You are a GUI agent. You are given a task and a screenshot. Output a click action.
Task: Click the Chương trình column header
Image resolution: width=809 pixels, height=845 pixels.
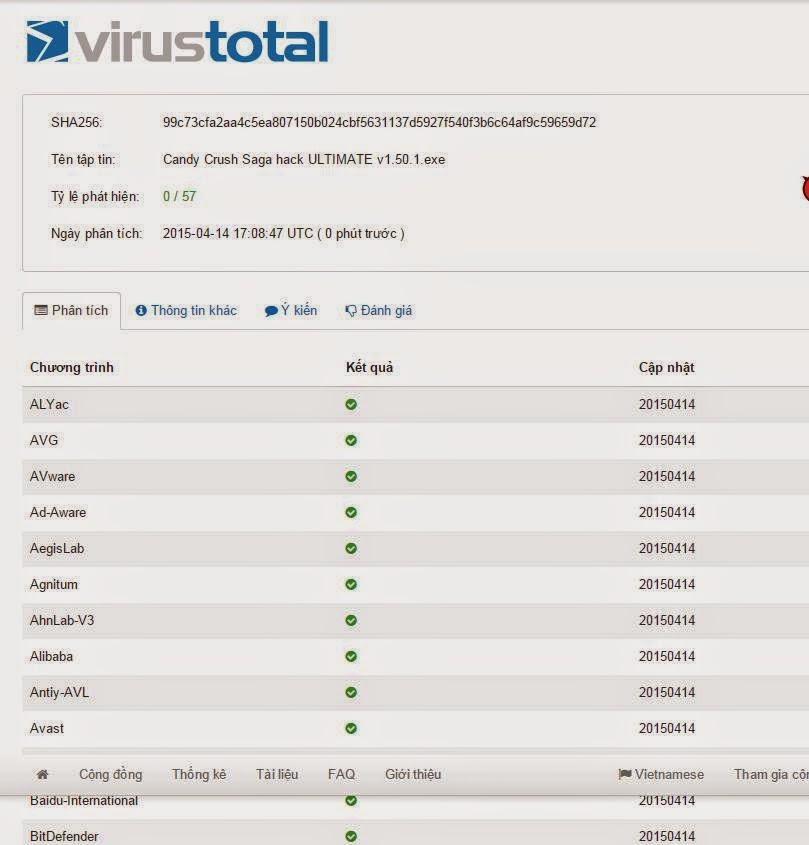72,368
